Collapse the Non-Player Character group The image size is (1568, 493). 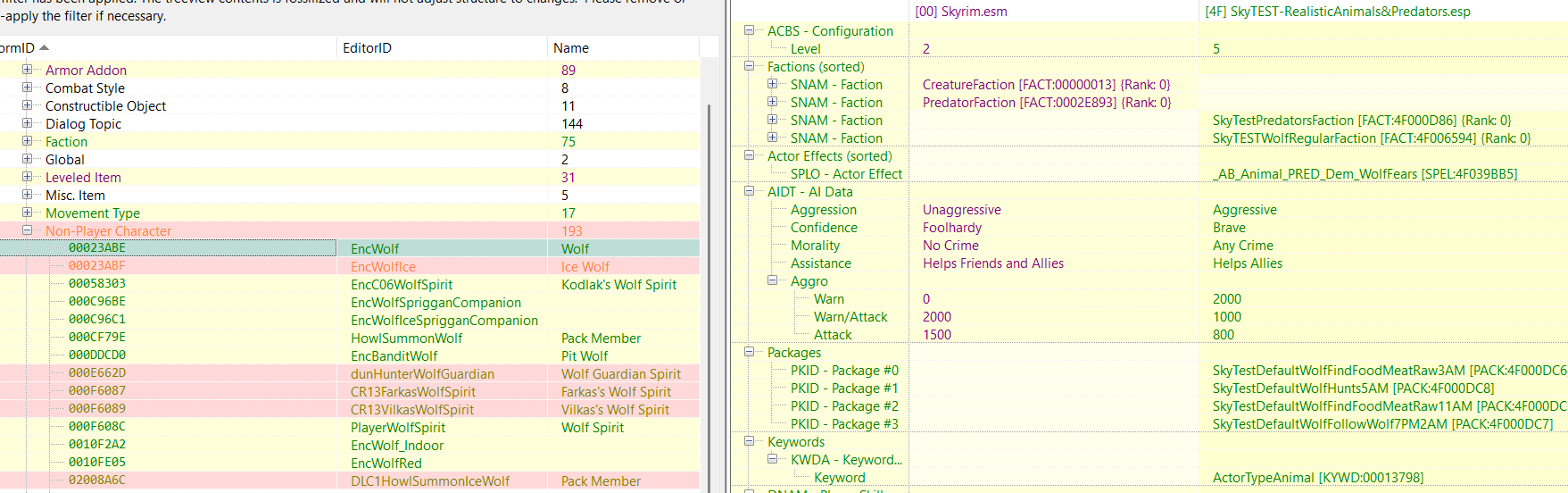(27, 230)
